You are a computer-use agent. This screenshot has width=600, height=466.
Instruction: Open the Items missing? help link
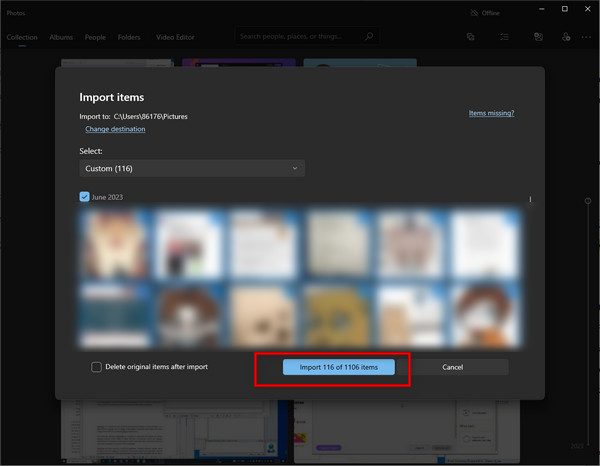tap(491, 113)
